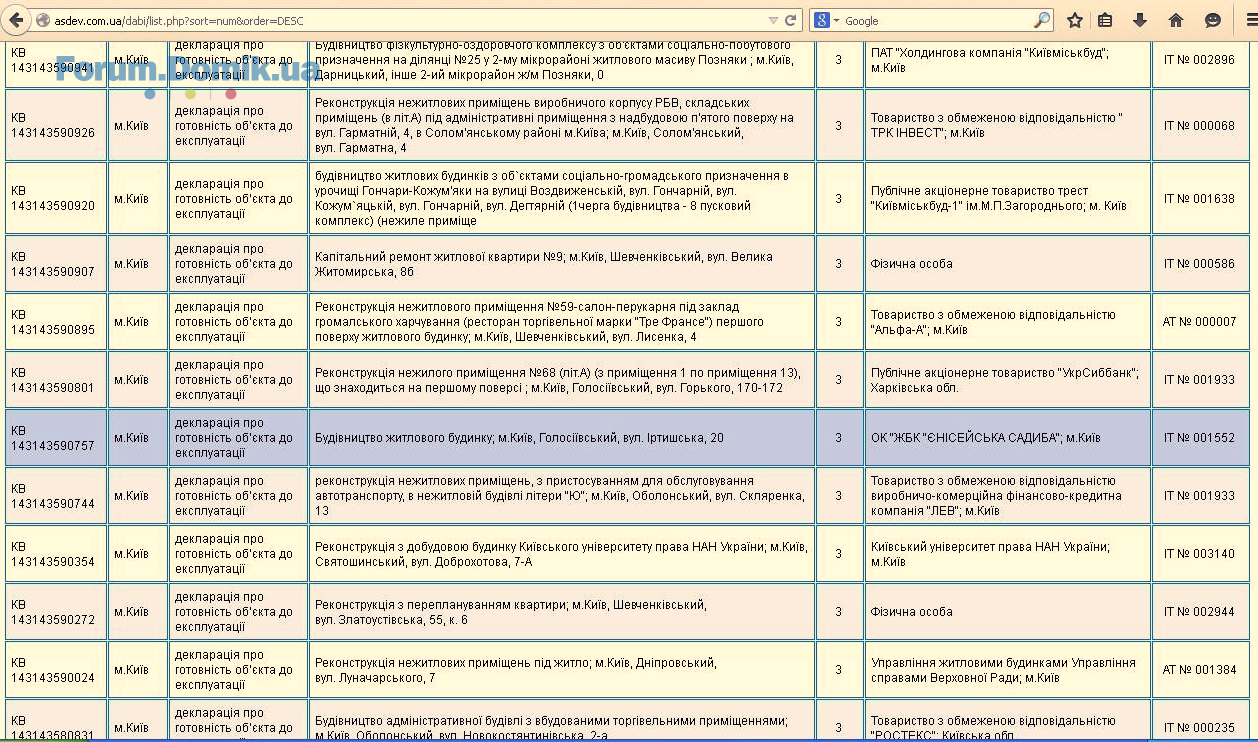Click the Велика Житомирська apartment repair description
The width and height of the screenshot is (1258, 742).
(562, 264)
